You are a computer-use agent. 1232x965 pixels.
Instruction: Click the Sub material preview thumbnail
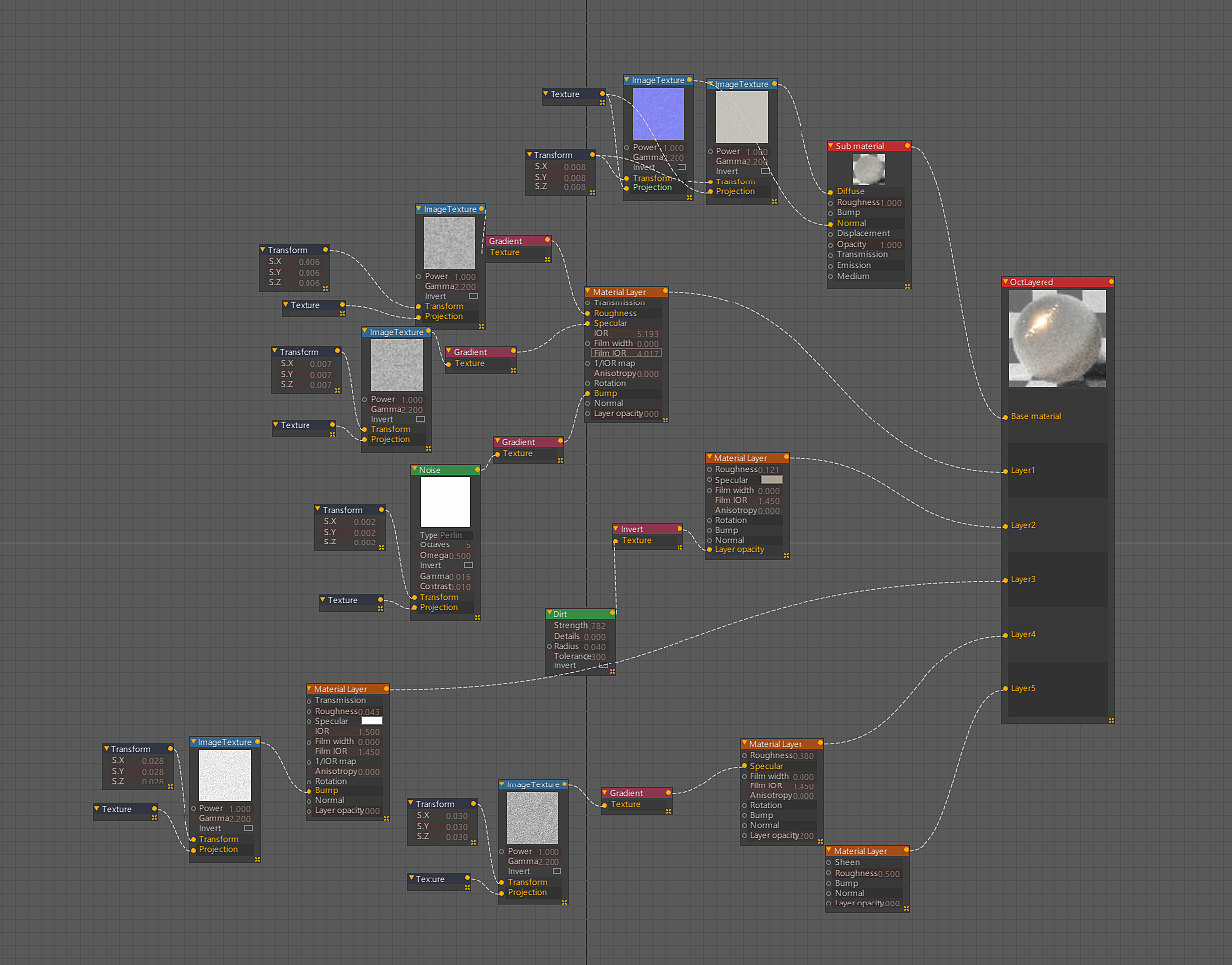click(869, 169)
